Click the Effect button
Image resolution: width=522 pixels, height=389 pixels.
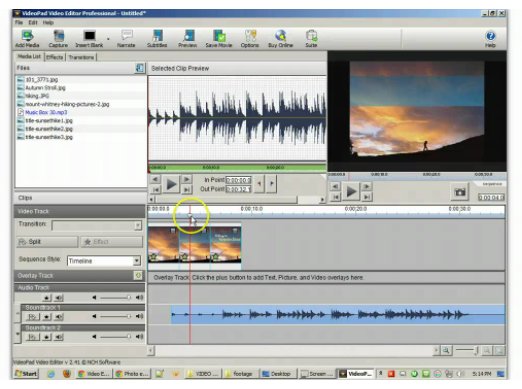pyautogui.click(x=111, y=242)
